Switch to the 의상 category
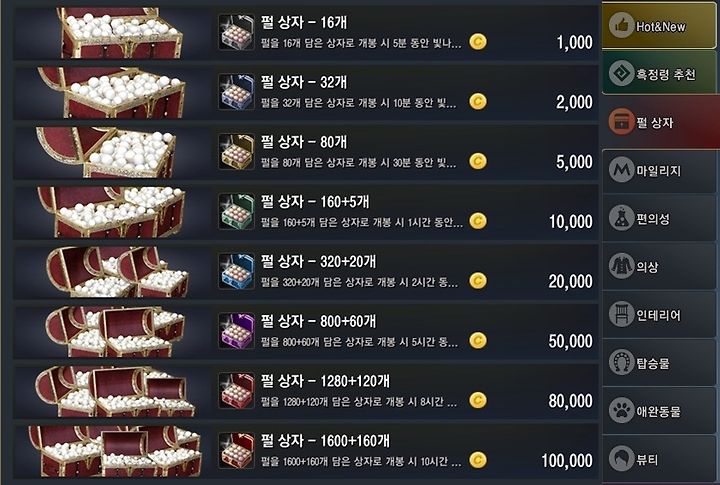720x485 pixels. click(659, 266)
